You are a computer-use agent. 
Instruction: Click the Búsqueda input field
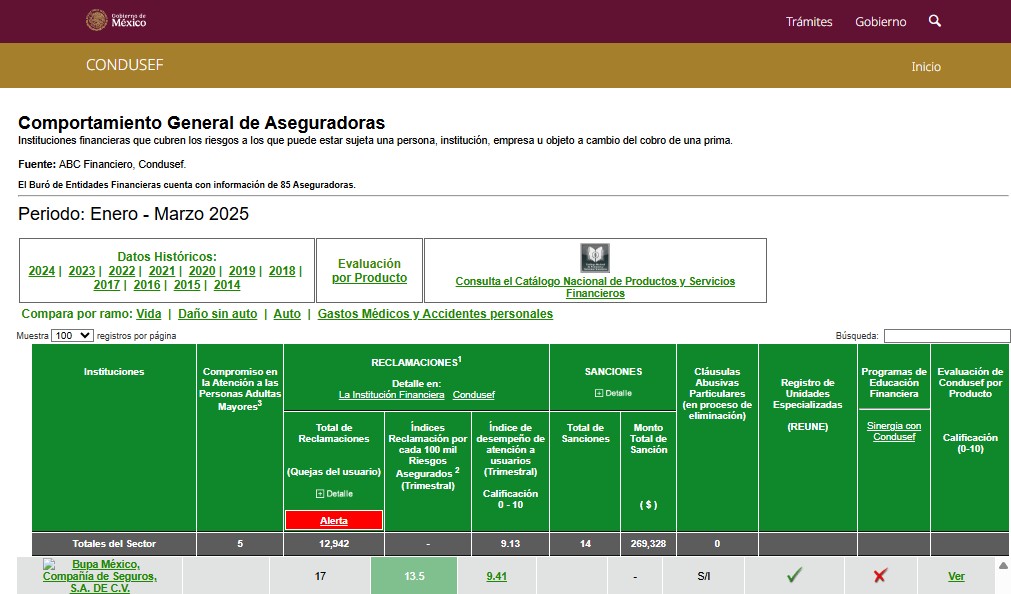click(x=947, y=335)
